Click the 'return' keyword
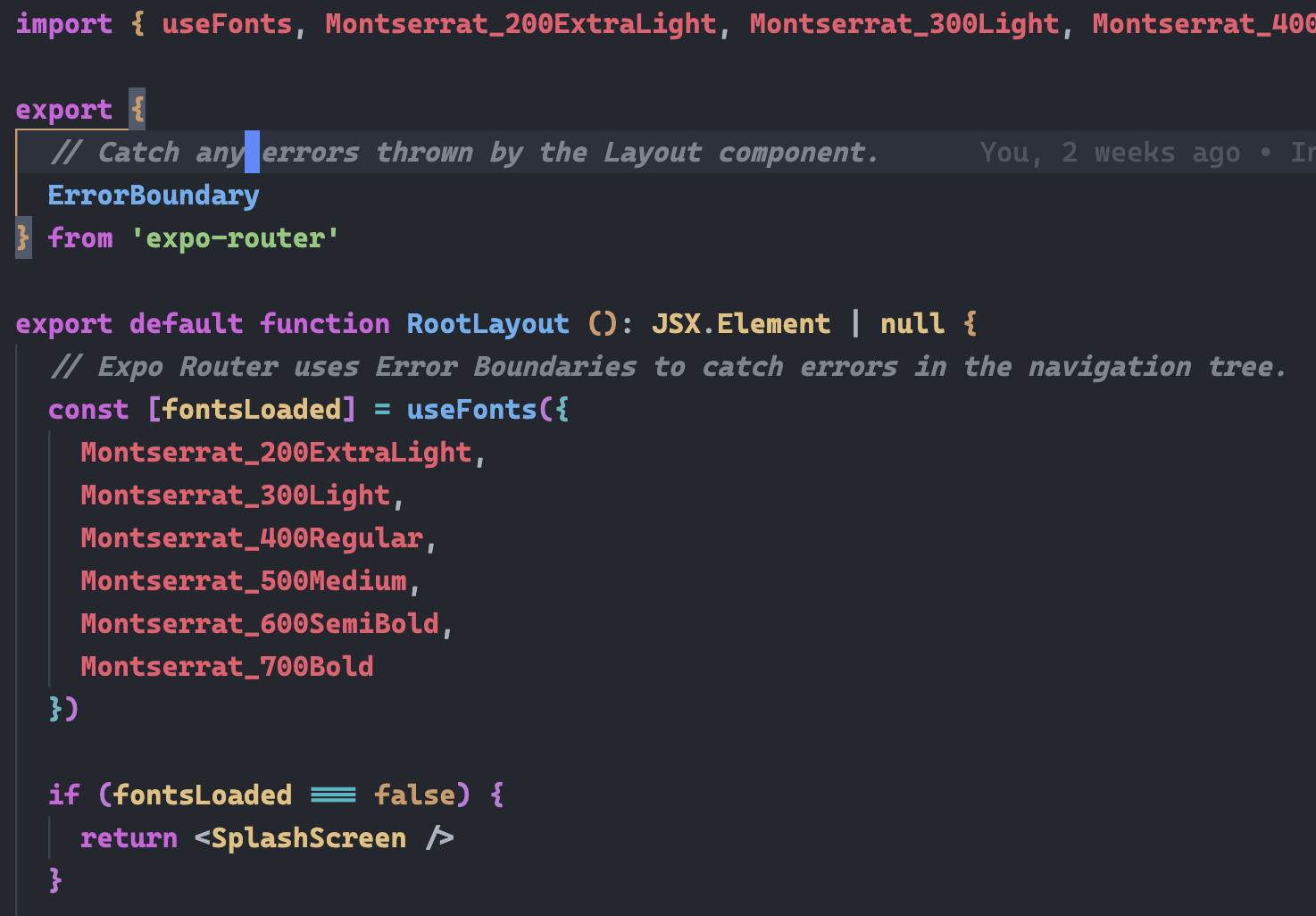Viewport: 1316px width, 916px height. [129, 838]
